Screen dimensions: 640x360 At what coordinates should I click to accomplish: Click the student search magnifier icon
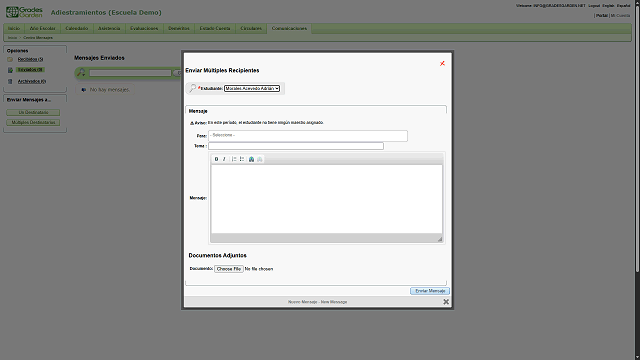192,88
